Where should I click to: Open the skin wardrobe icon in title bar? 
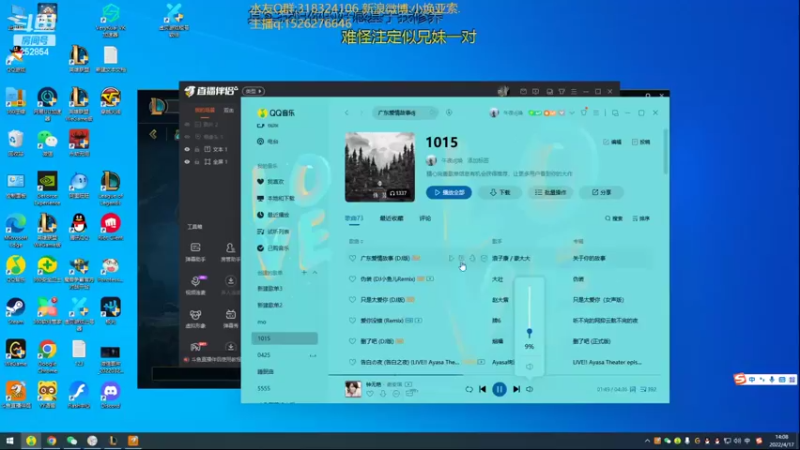[x=584, y=113]
